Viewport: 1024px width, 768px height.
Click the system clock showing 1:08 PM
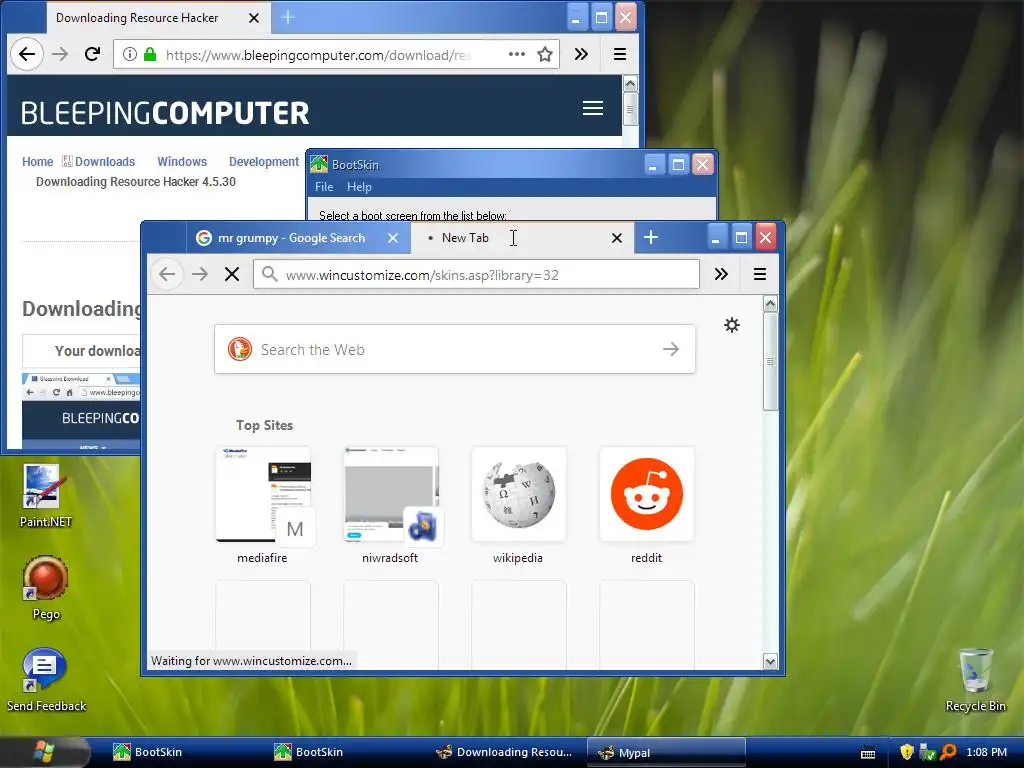pos(987,752)
